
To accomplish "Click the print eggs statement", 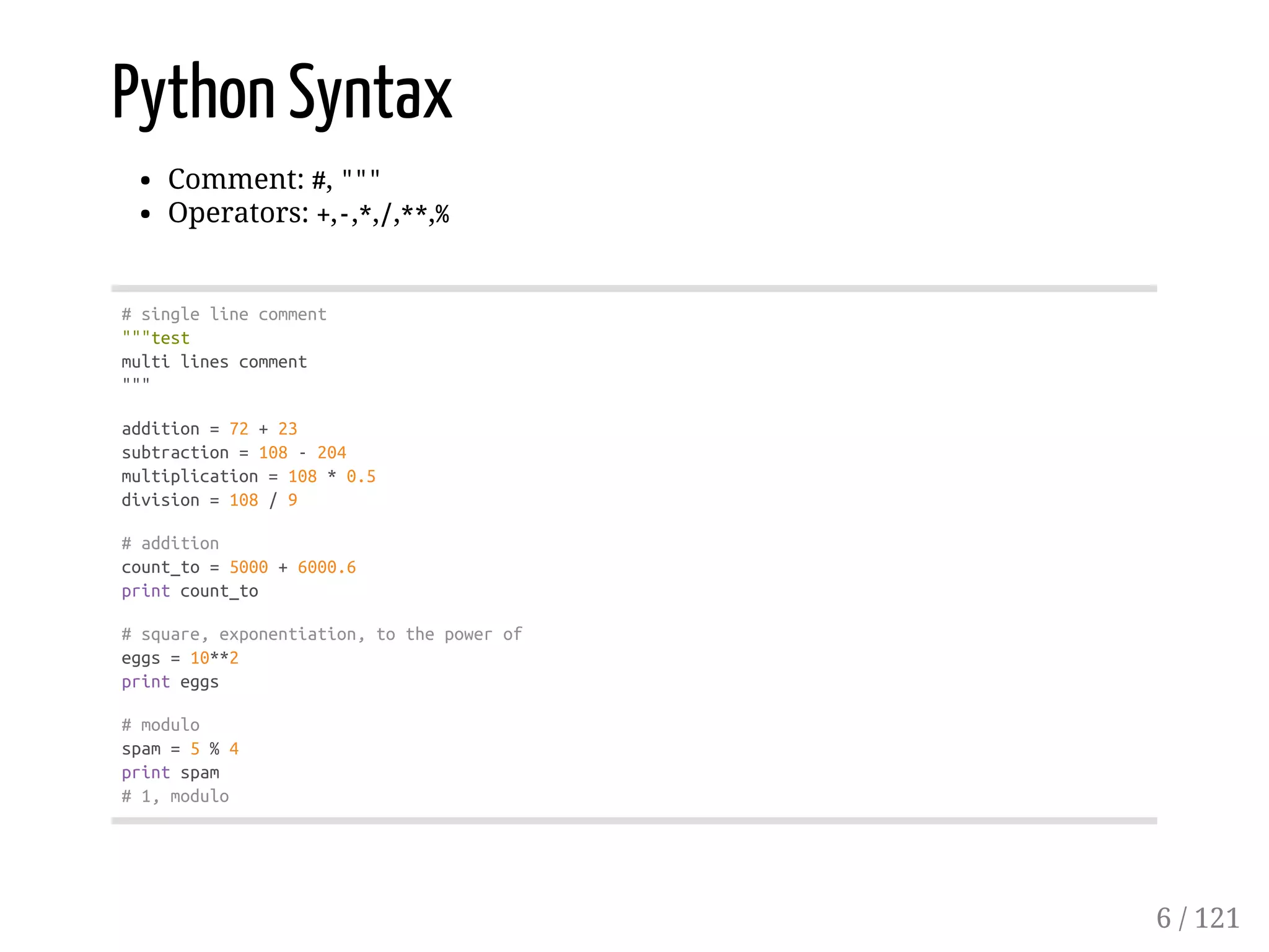I will click(170, 682).
